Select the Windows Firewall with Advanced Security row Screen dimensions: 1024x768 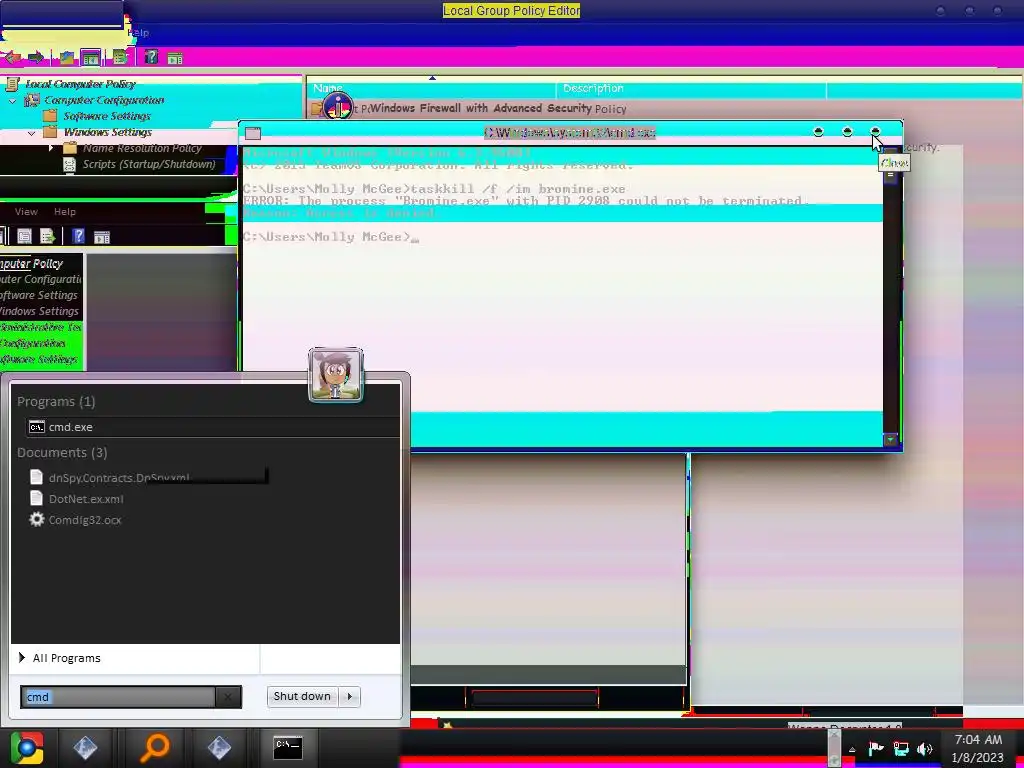coord(480,108)
